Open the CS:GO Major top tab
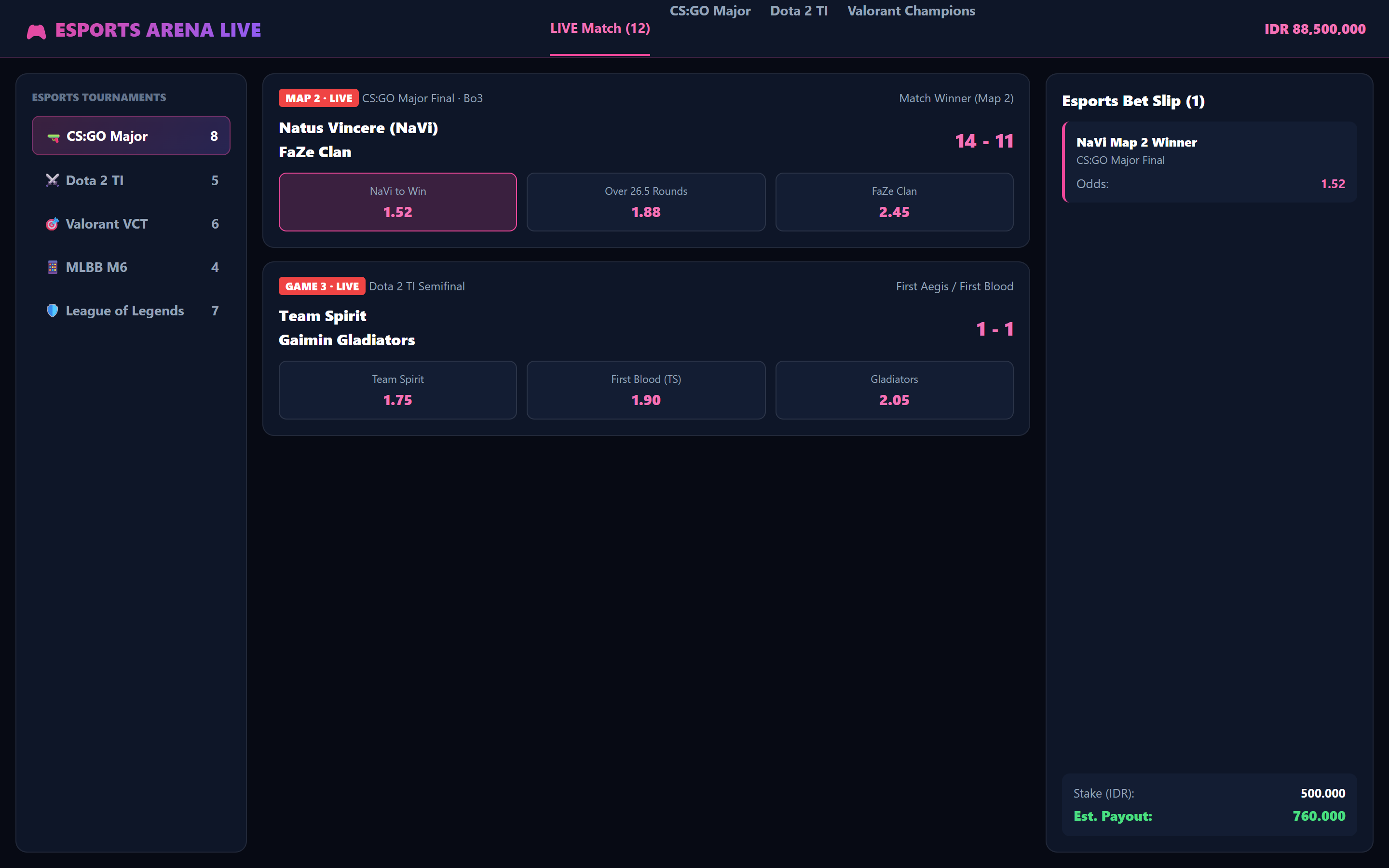 710,11
